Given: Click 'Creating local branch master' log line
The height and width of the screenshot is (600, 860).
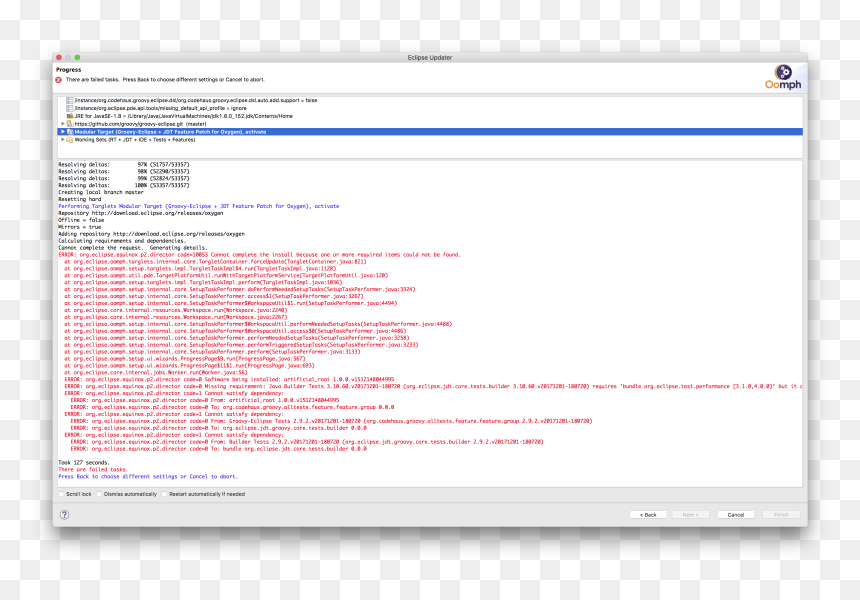Looking at the screenshot, I should [101, 193].
